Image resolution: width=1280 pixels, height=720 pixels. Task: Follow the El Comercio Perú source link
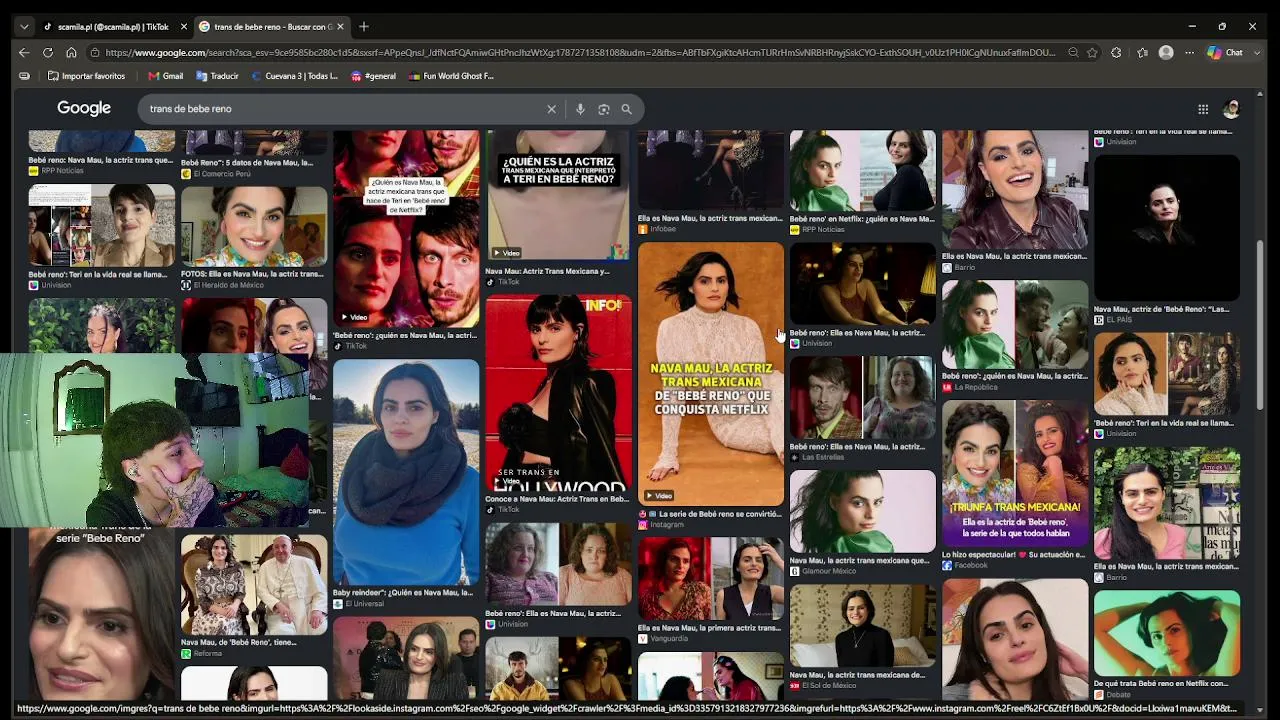(222, 174)
